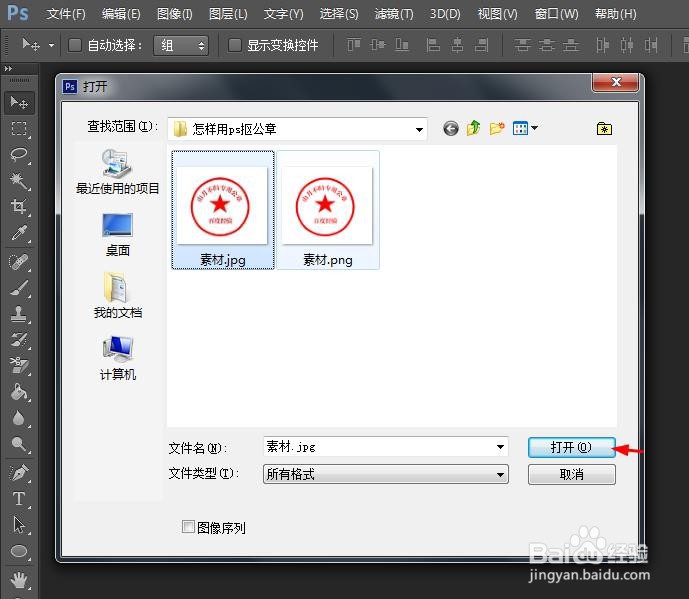Image resolution: width=689 pixels, height=599 pixels.
Task: Open the Auto-Select 组 dropdown
Action: coord(181,45)
